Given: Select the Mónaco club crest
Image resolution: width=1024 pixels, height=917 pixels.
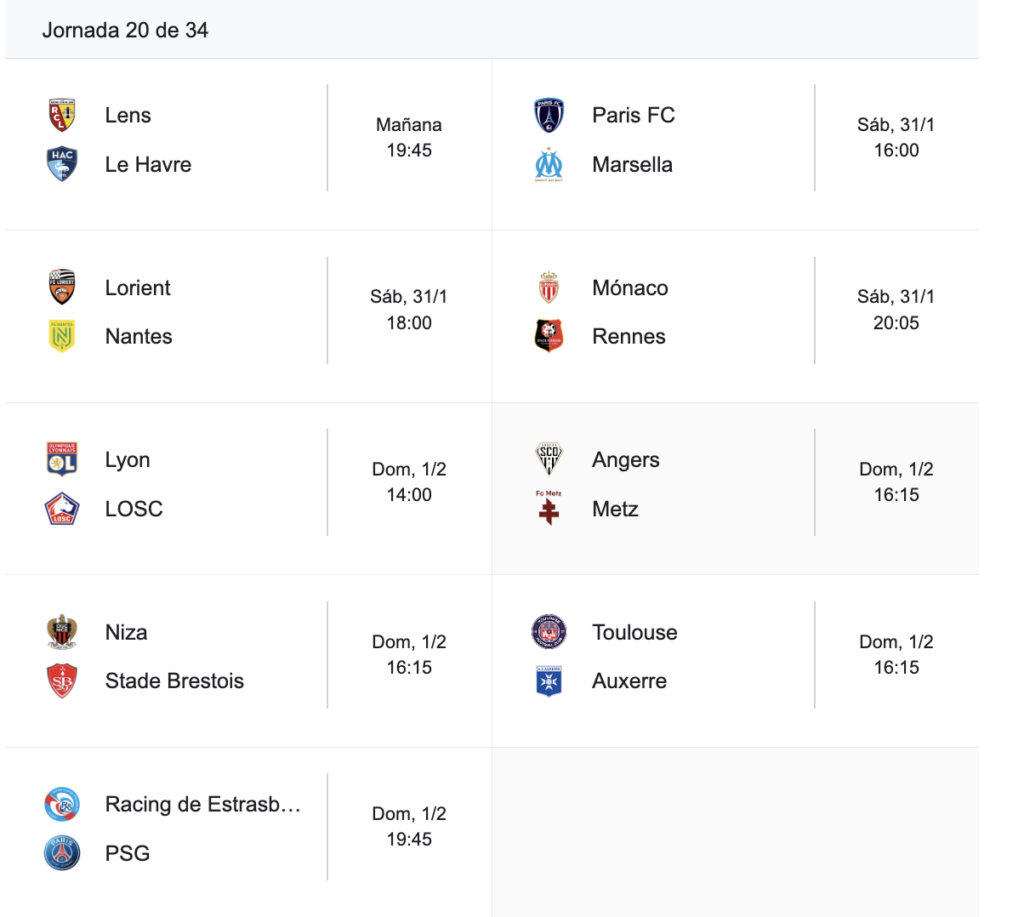Looking at the screenshot, I should pos(549,288).
